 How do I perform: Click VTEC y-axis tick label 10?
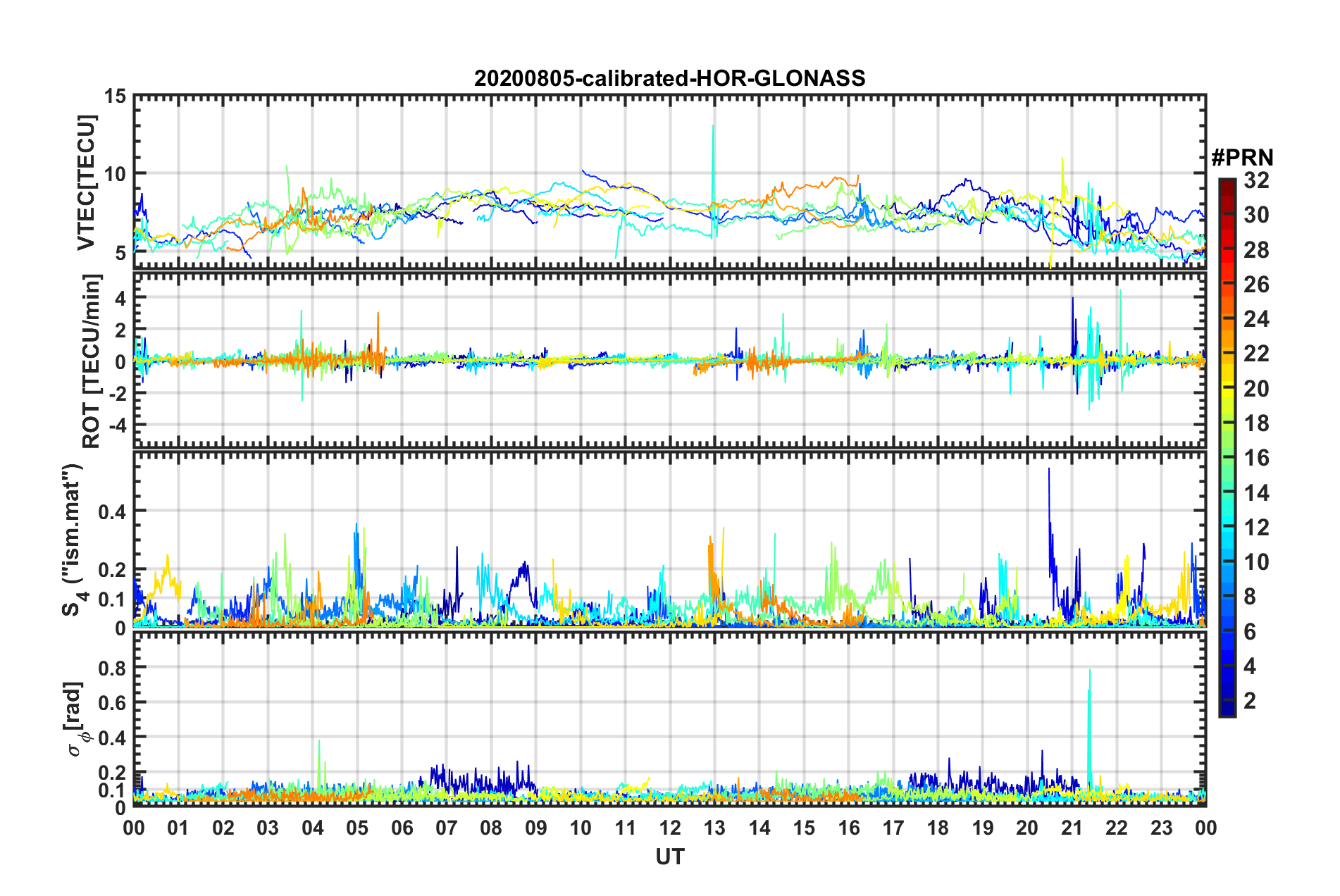tap(116, 174)
